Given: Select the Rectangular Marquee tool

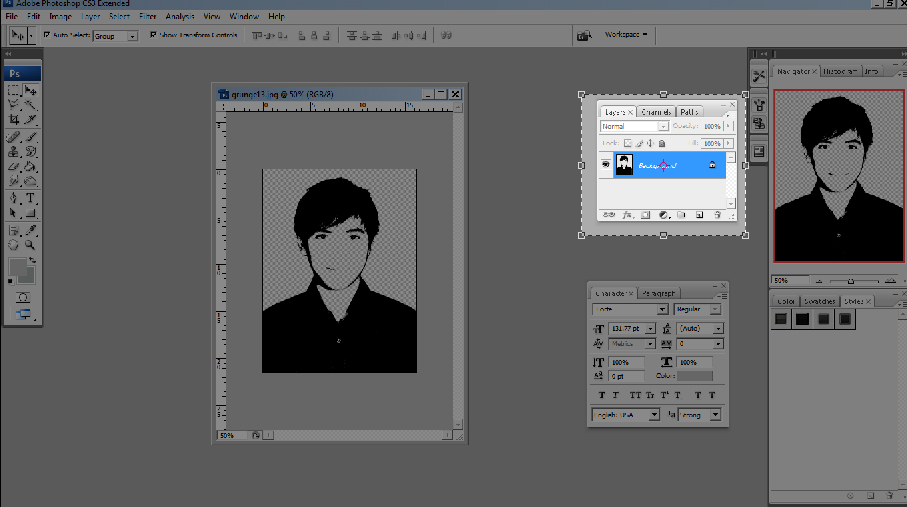Looking at the screenshot, I should pyautogui.click(x=14, y=91).
